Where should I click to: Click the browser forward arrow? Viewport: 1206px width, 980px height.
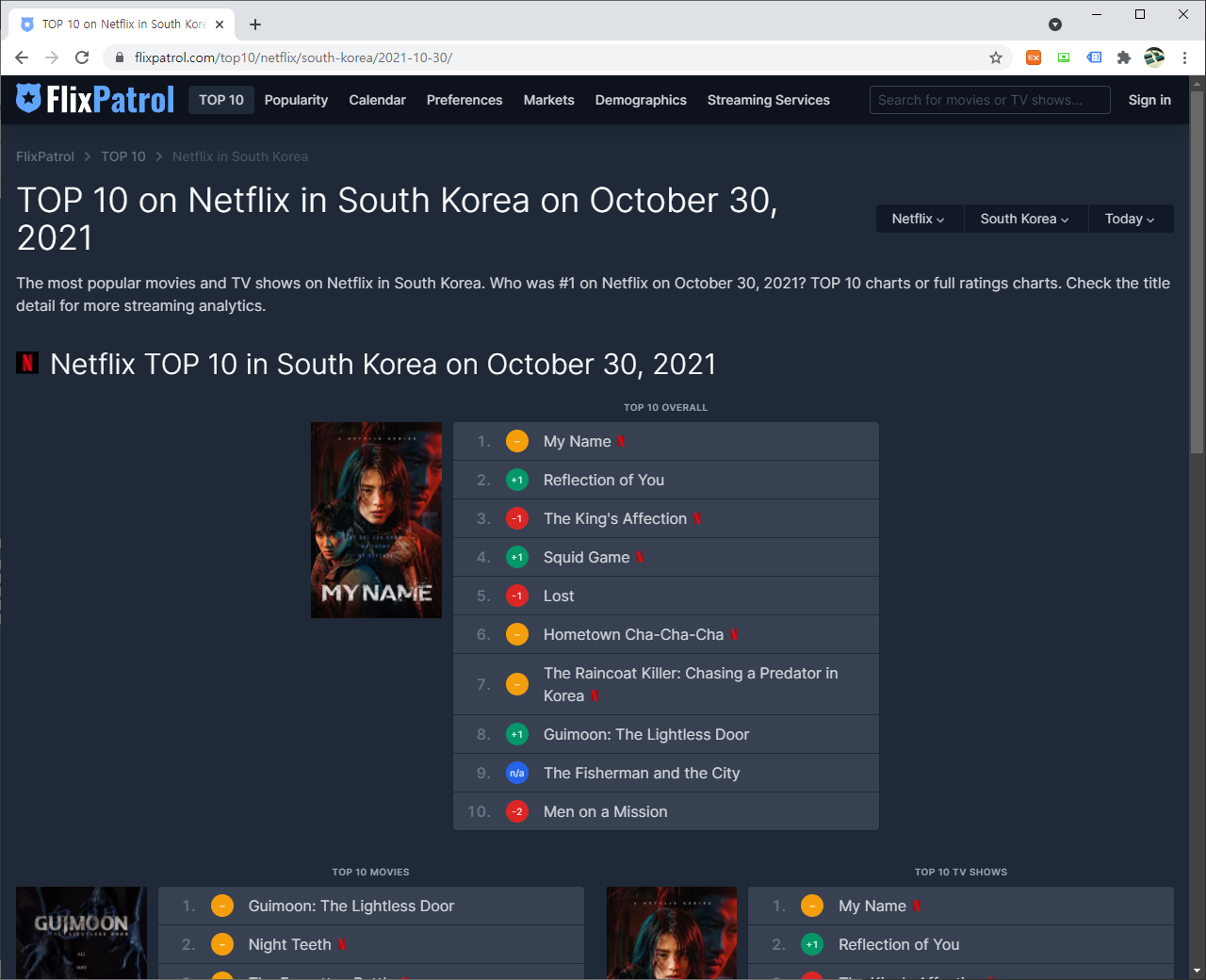(x=52, y=57)
